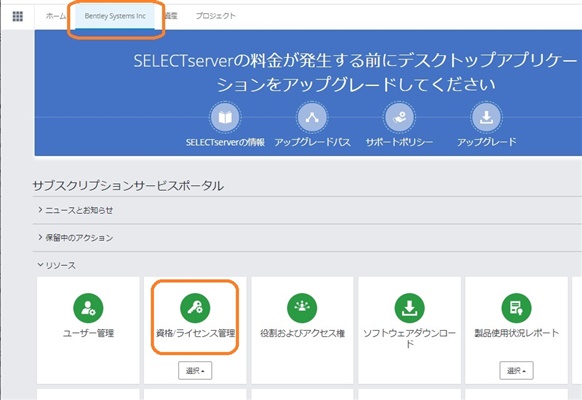Screen dimensions: 582x400
Task: Collapse the リソース section
Action: tap(57, 265)
